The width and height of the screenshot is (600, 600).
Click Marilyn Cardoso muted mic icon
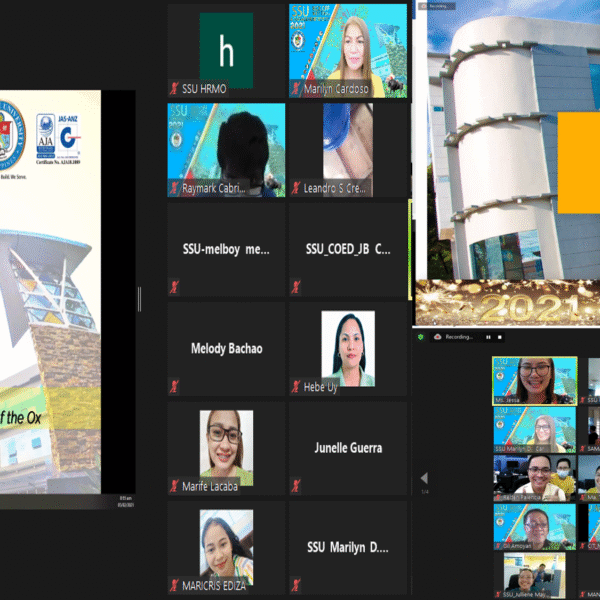[x=296, y=89]
